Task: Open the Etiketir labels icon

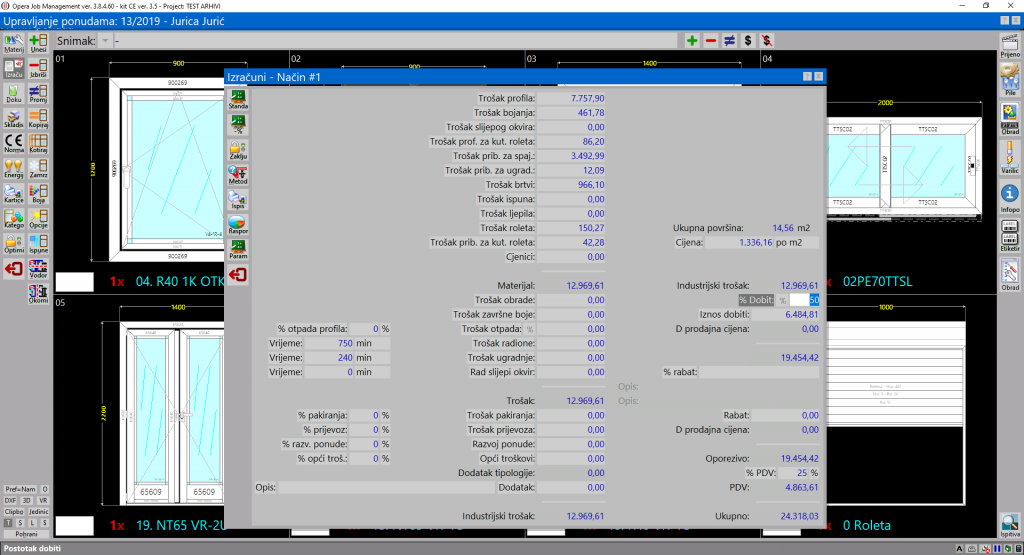Action: 1010,232
